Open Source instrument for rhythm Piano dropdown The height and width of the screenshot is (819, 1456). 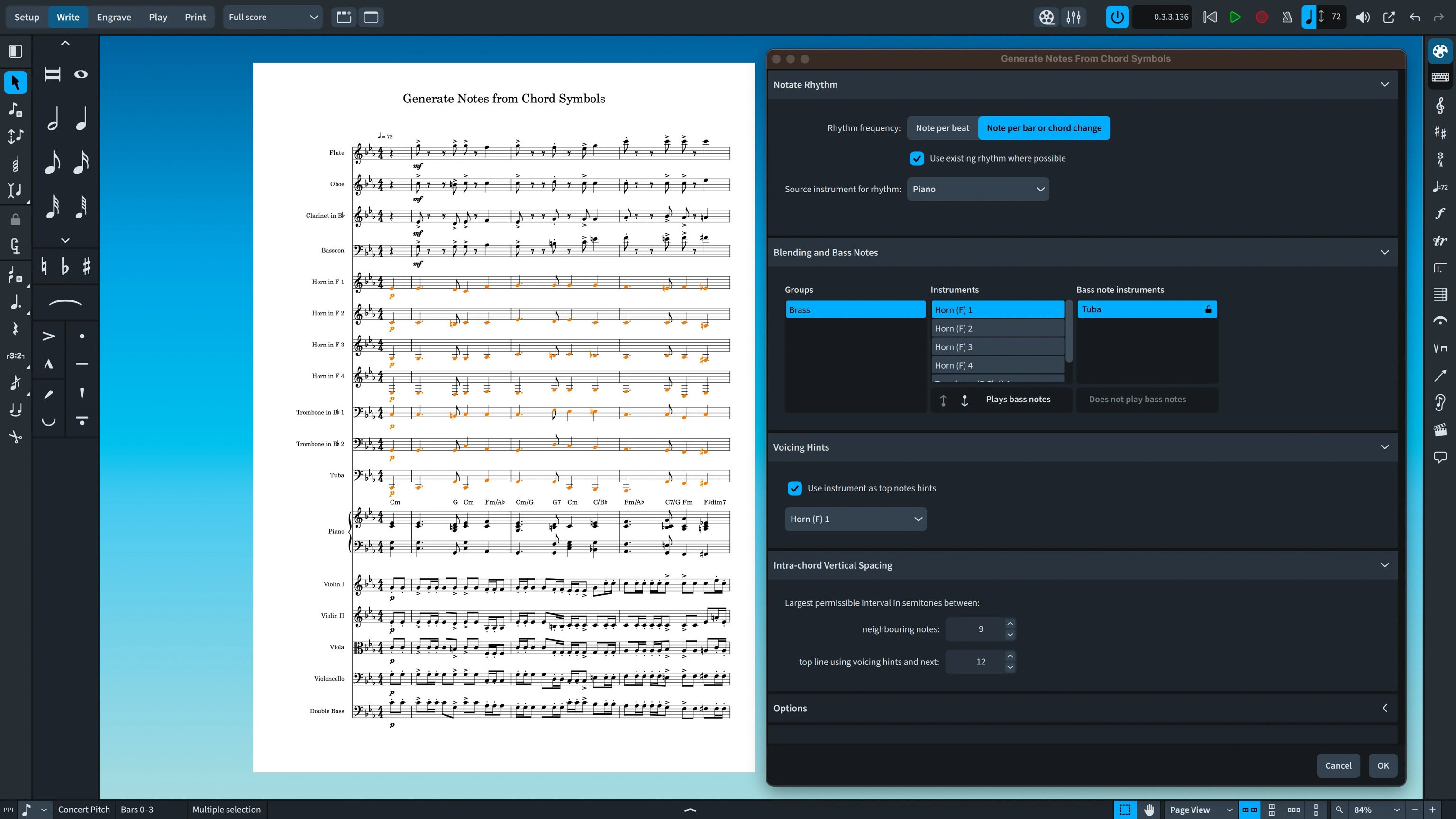click(x=978, y=189)
